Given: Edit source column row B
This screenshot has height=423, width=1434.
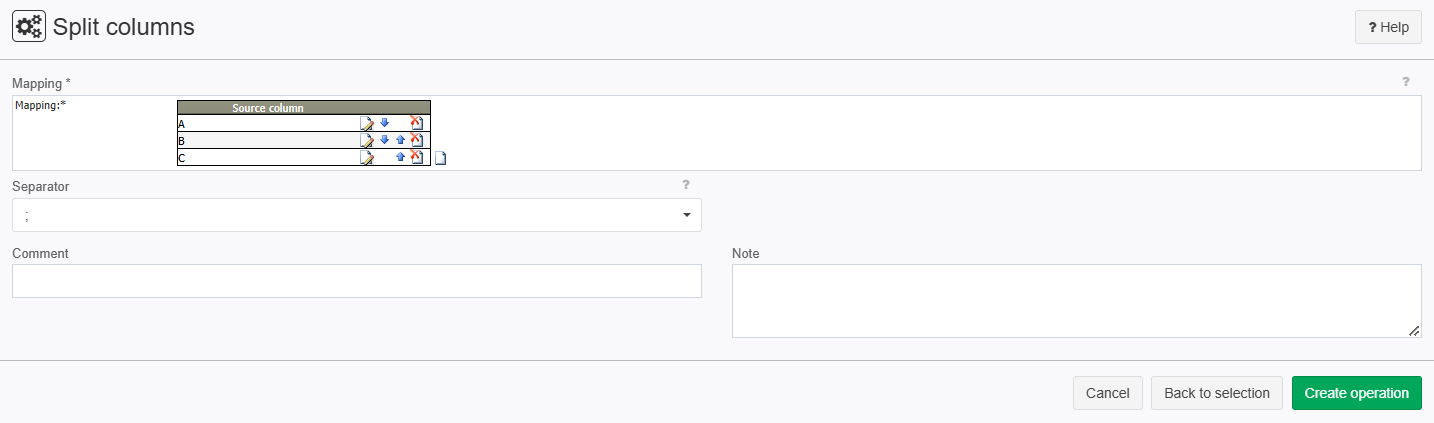Looking at the screenshot, I should 367,141.
